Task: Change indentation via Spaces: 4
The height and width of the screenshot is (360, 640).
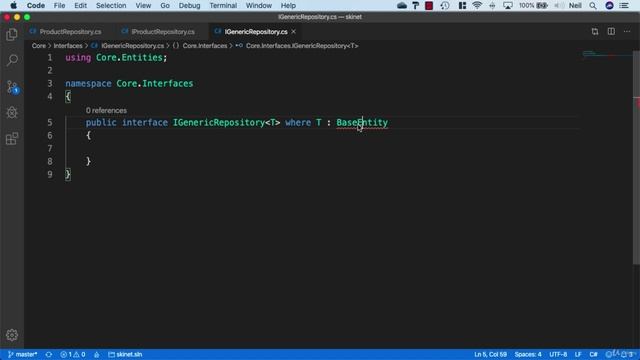Action: [528, 354]
